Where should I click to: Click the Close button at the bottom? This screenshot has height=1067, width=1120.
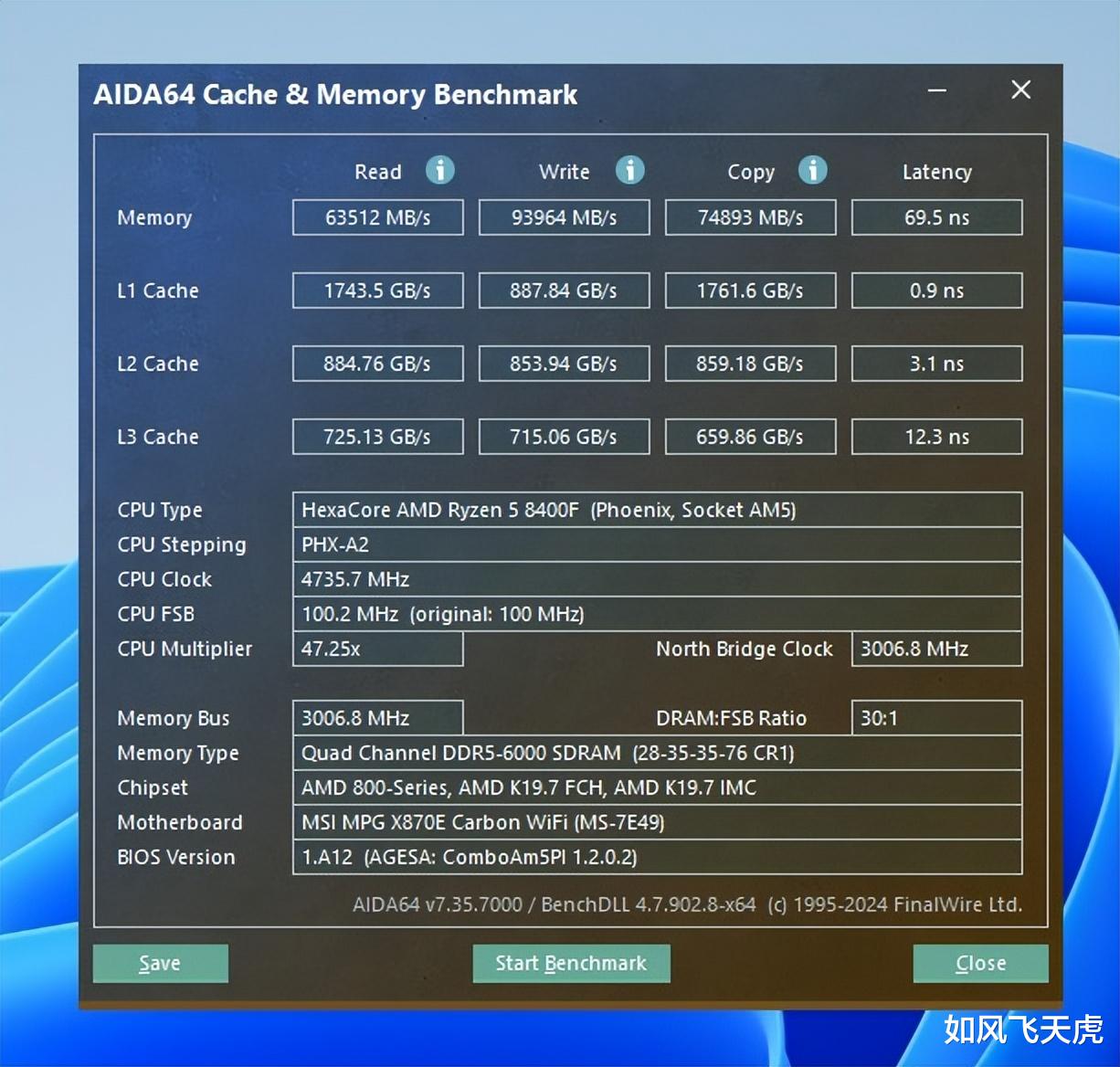pos(980,964)
